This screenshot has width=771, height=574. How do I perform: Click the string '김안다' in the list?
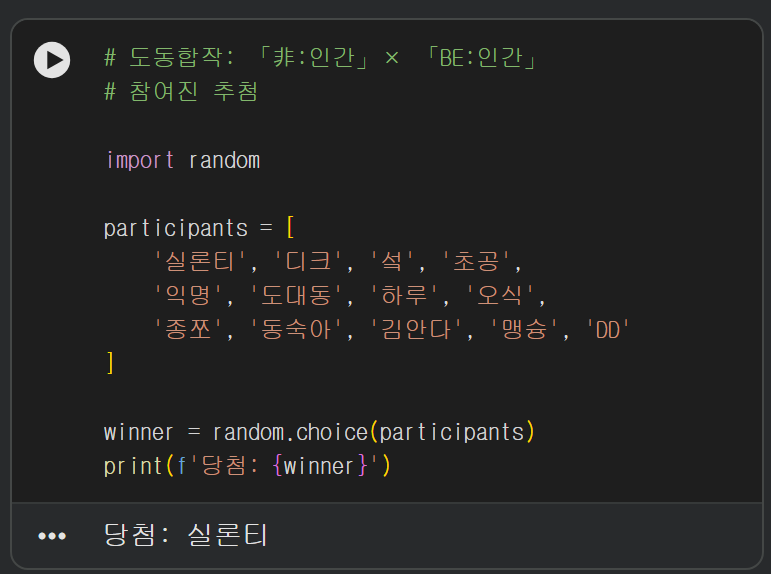(x=416, y=330)
